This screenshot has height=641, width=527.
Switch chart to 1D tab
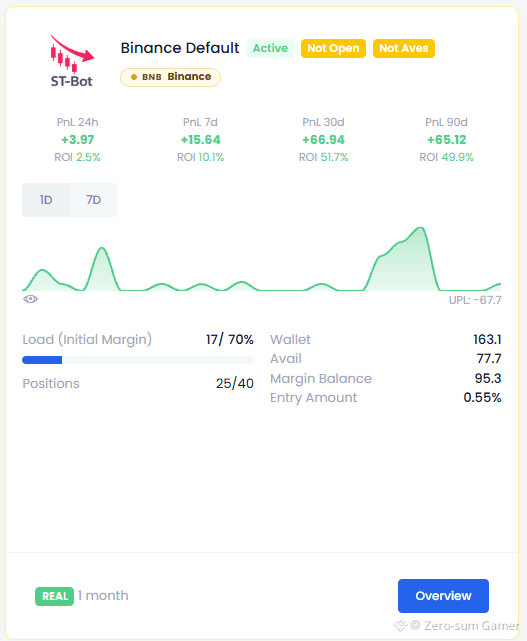[46, 200]
